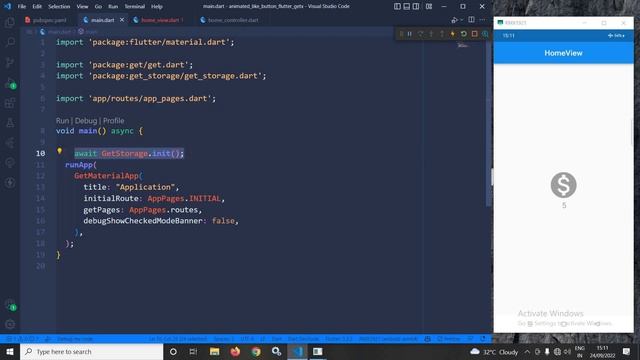Open File Explorer from taskbar
640x360 pixels.
(x=214, y=351)
